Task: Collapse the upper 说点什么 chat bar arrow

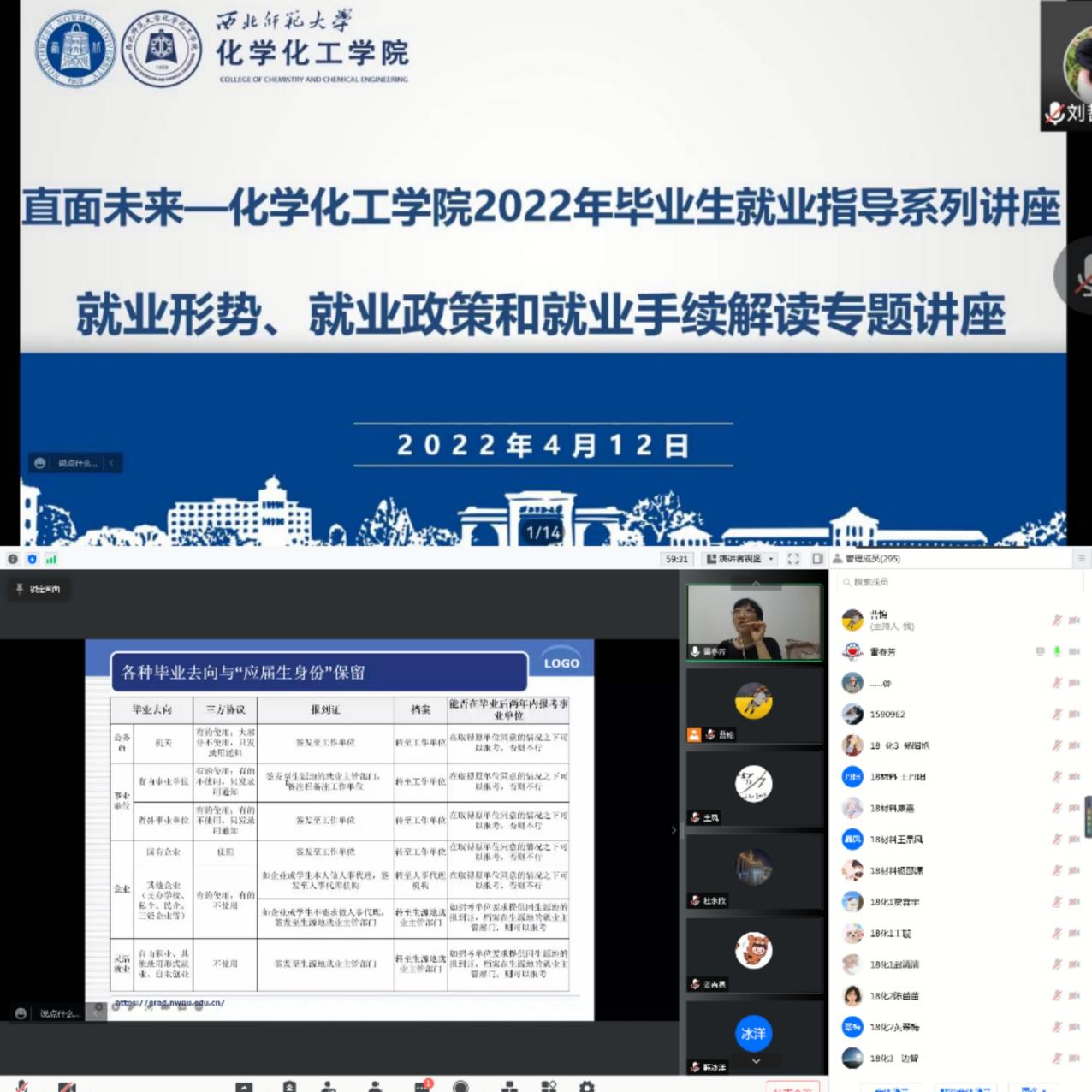Action: click(111, 463)
